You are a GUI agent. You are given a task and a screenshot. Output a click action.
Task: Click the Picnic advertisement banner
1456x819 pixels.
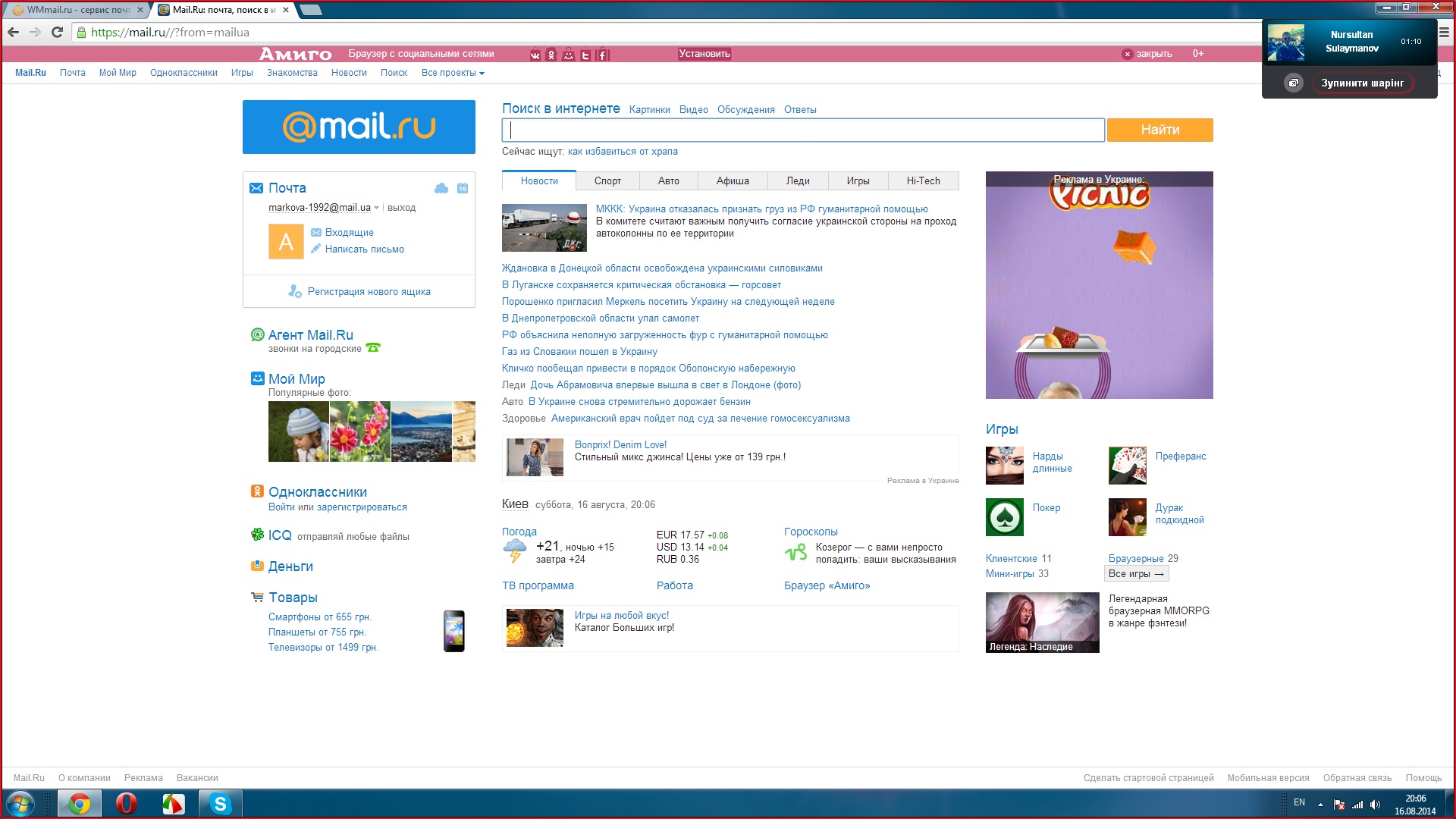pyautogui.click(x=1100, y=285)
